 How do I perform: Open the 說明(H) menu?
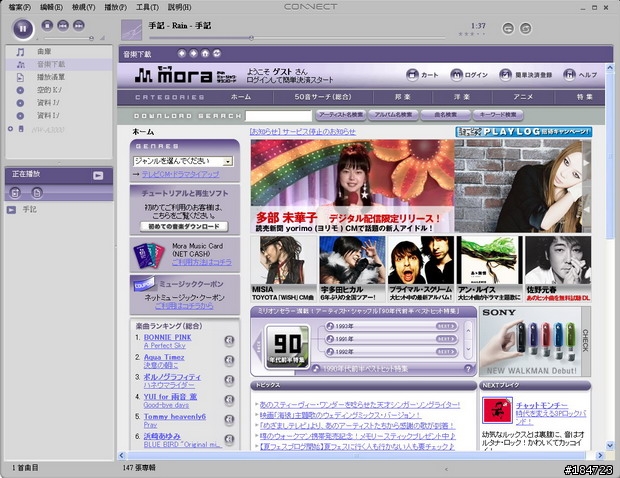click(x=180, y=7)
